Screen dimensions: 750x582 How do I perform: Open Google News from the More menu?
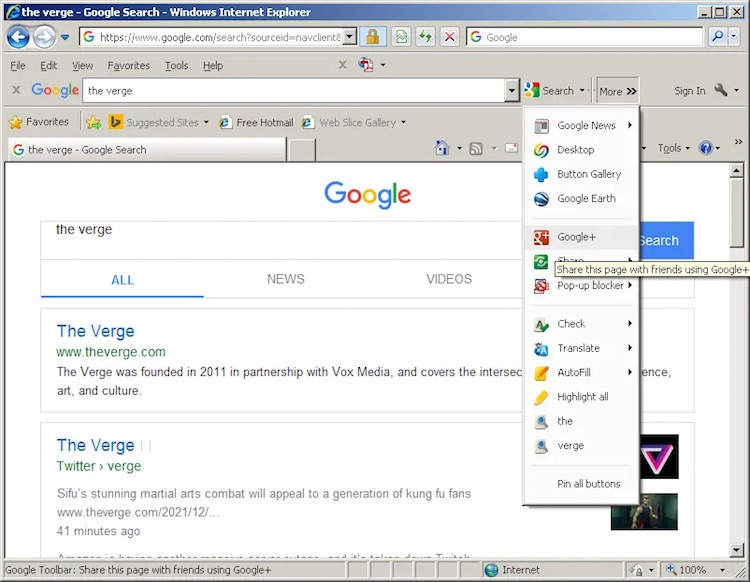(585, 126)
